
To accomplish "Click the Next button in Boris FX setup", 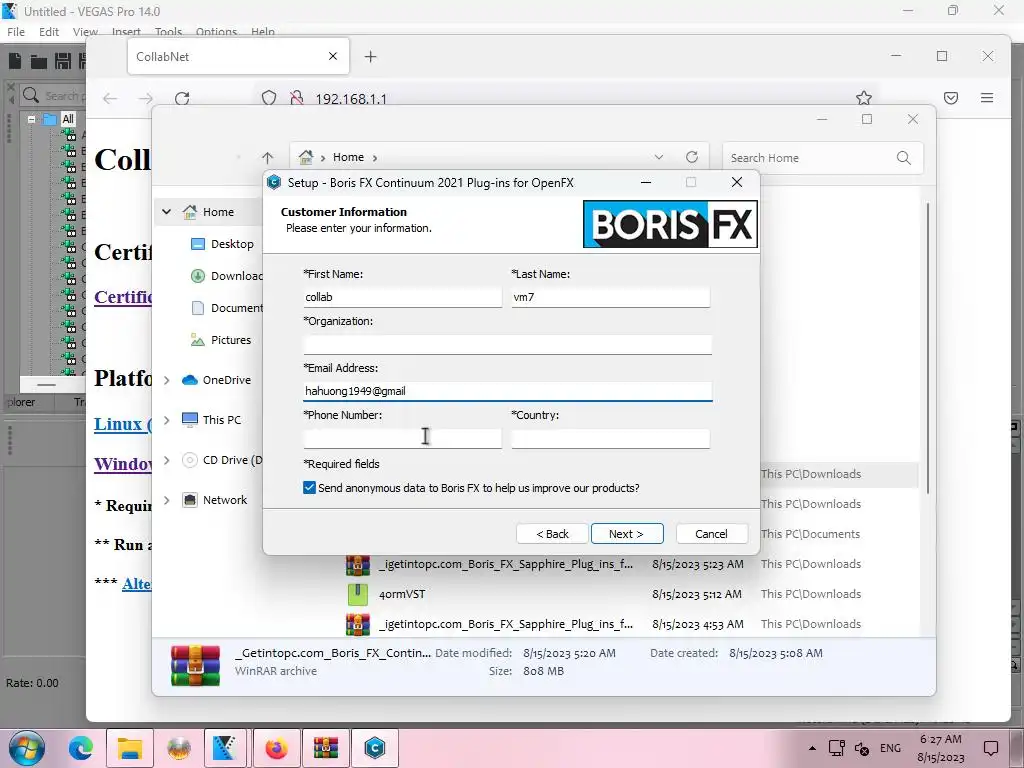I will click(627, 534).
